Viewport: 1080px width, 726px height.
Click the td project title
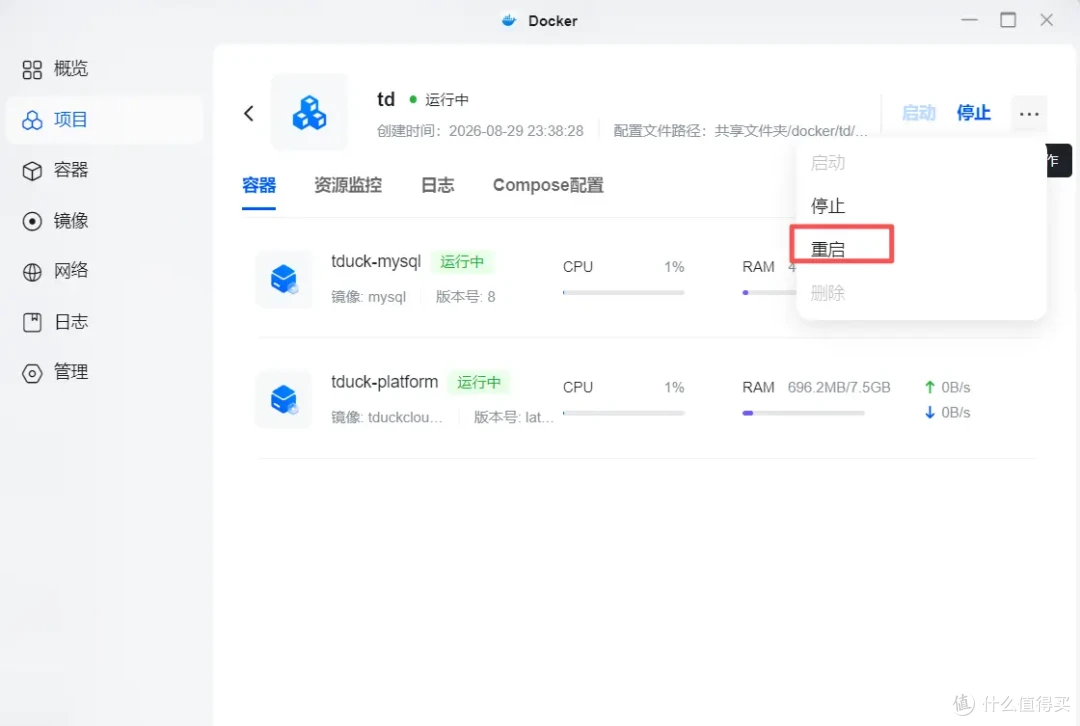tap(386, 99)
